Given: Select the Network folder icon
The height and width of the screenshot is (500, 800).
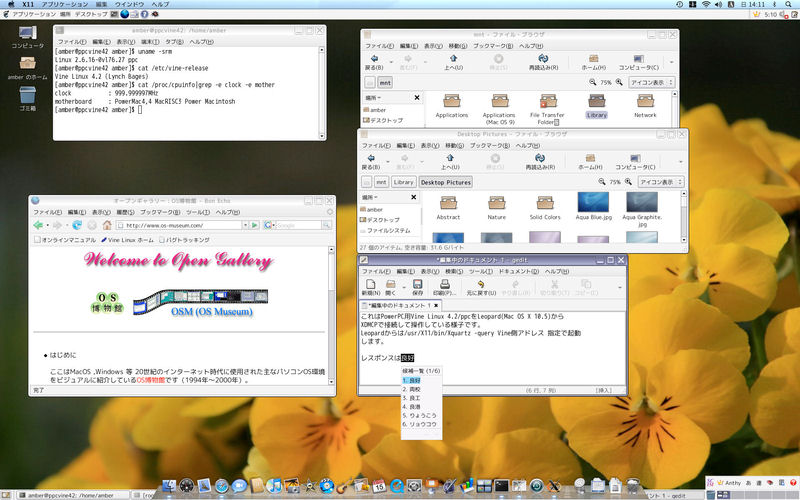Looking at the screenshot, I should coord(645,106).
